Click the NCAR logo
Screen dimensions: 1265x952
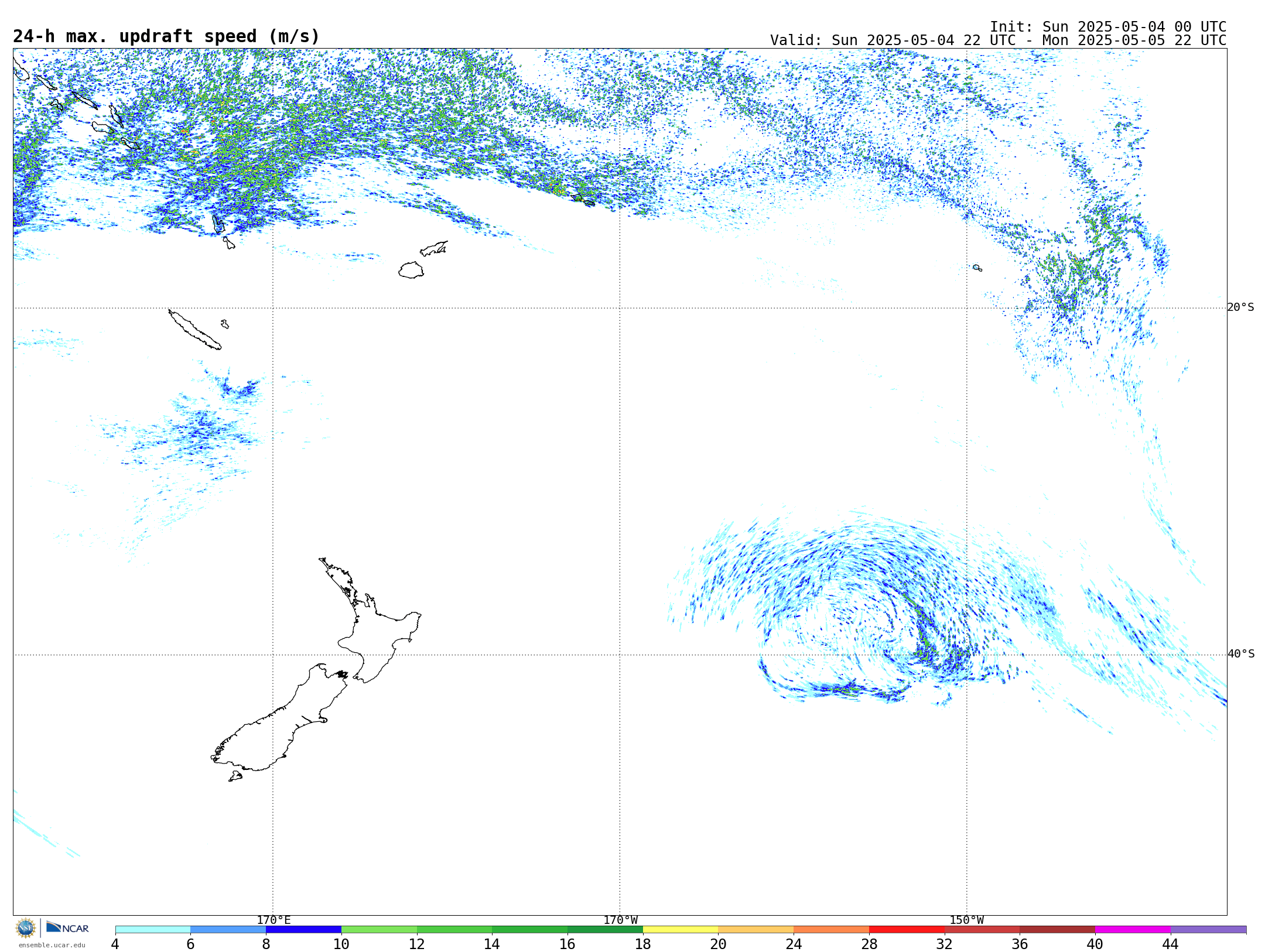click(x=67, y=927)
